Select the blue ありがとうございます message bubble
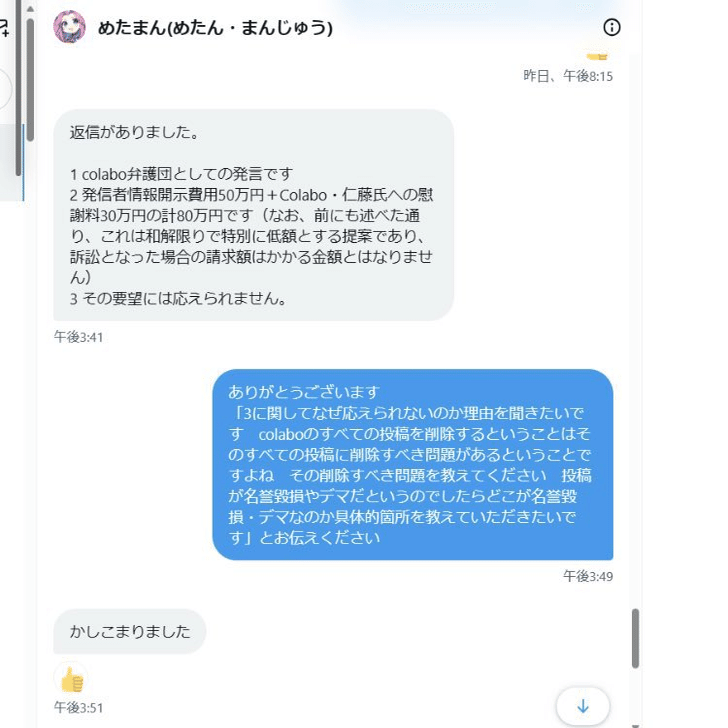The height and width of the screenshot is (728, 728). (x=413, y=464)
